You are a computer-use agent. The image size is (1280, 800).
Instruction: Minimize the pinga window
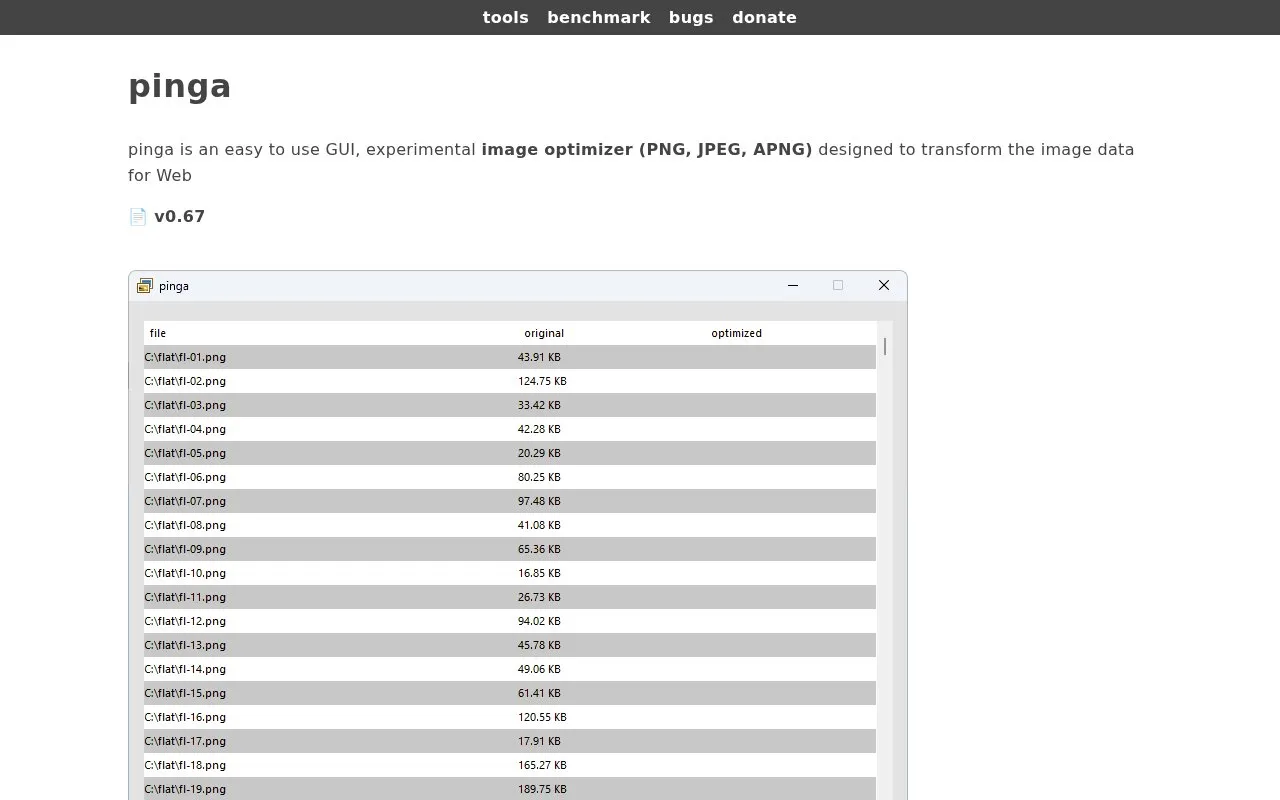pyautogui.click(x=793, y=285)
